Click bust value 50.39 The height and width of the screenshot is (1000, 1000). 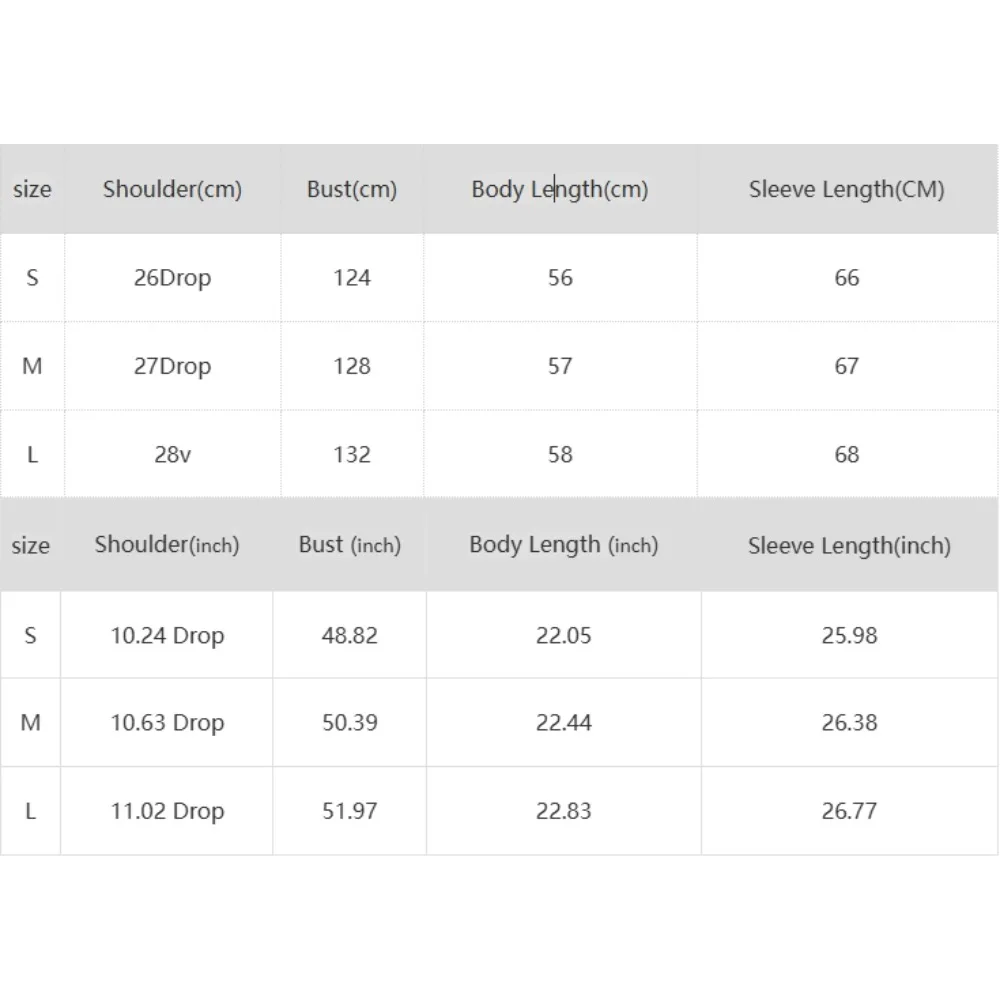[x=349, y=722]
